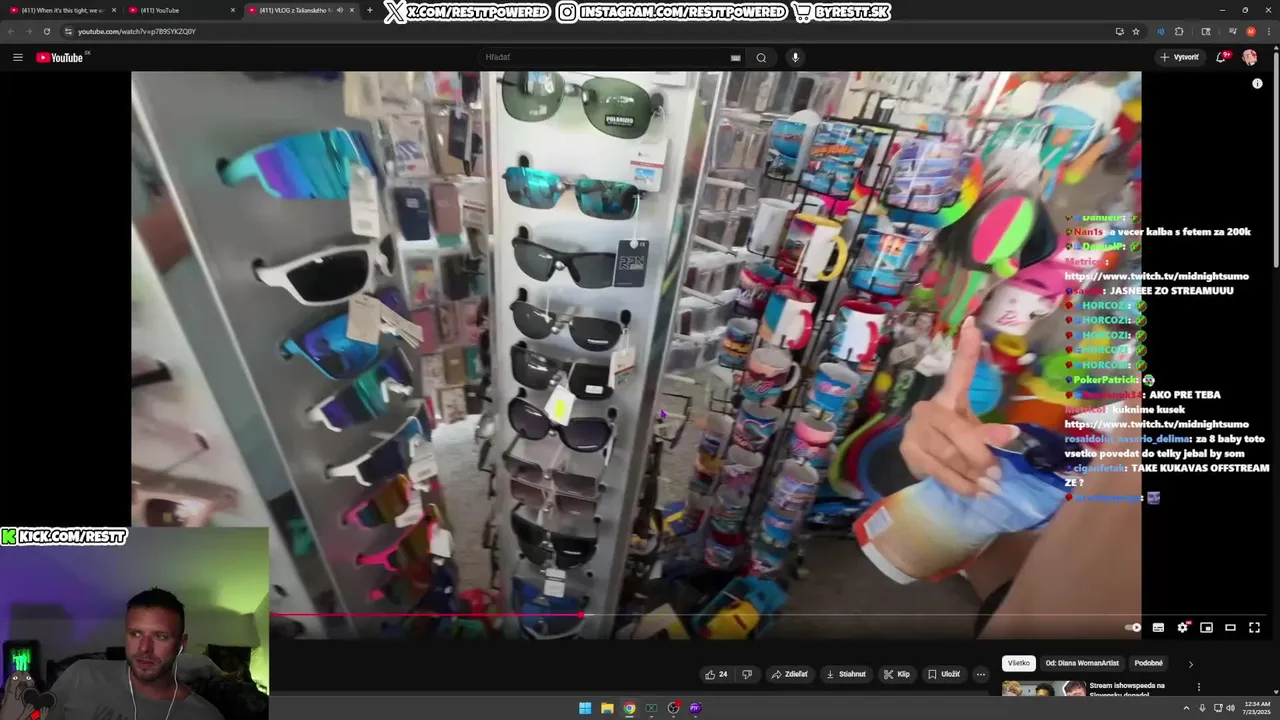Go forward in the browser
The image size is (1280, 720).
click(28, 31)
